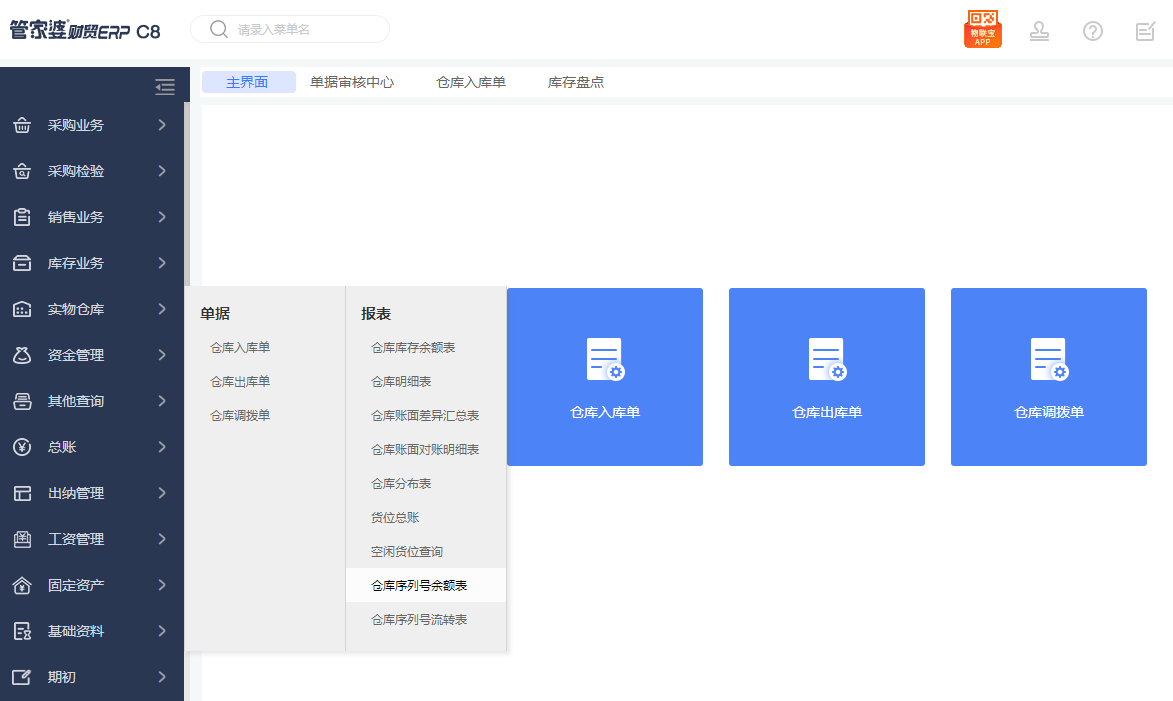Expand the 采购检验 chevron arrow
This screenshot has height=701, width=1173.
tap(162, 171)
